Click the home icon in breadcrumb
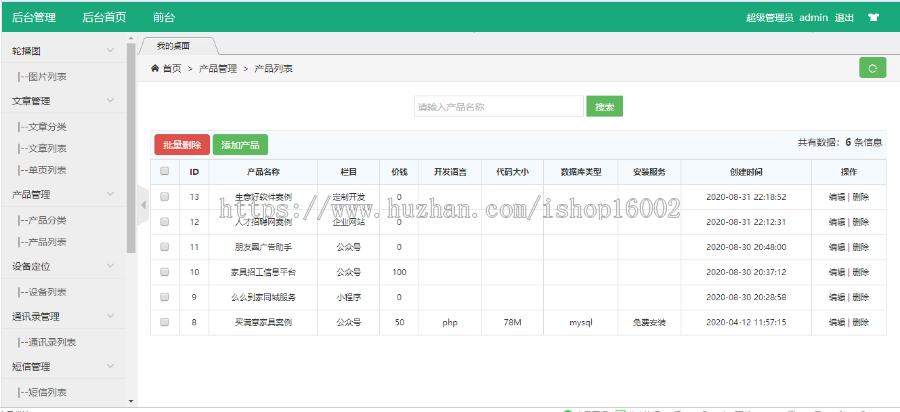900x412 pixels. click(x=154, y=68)
